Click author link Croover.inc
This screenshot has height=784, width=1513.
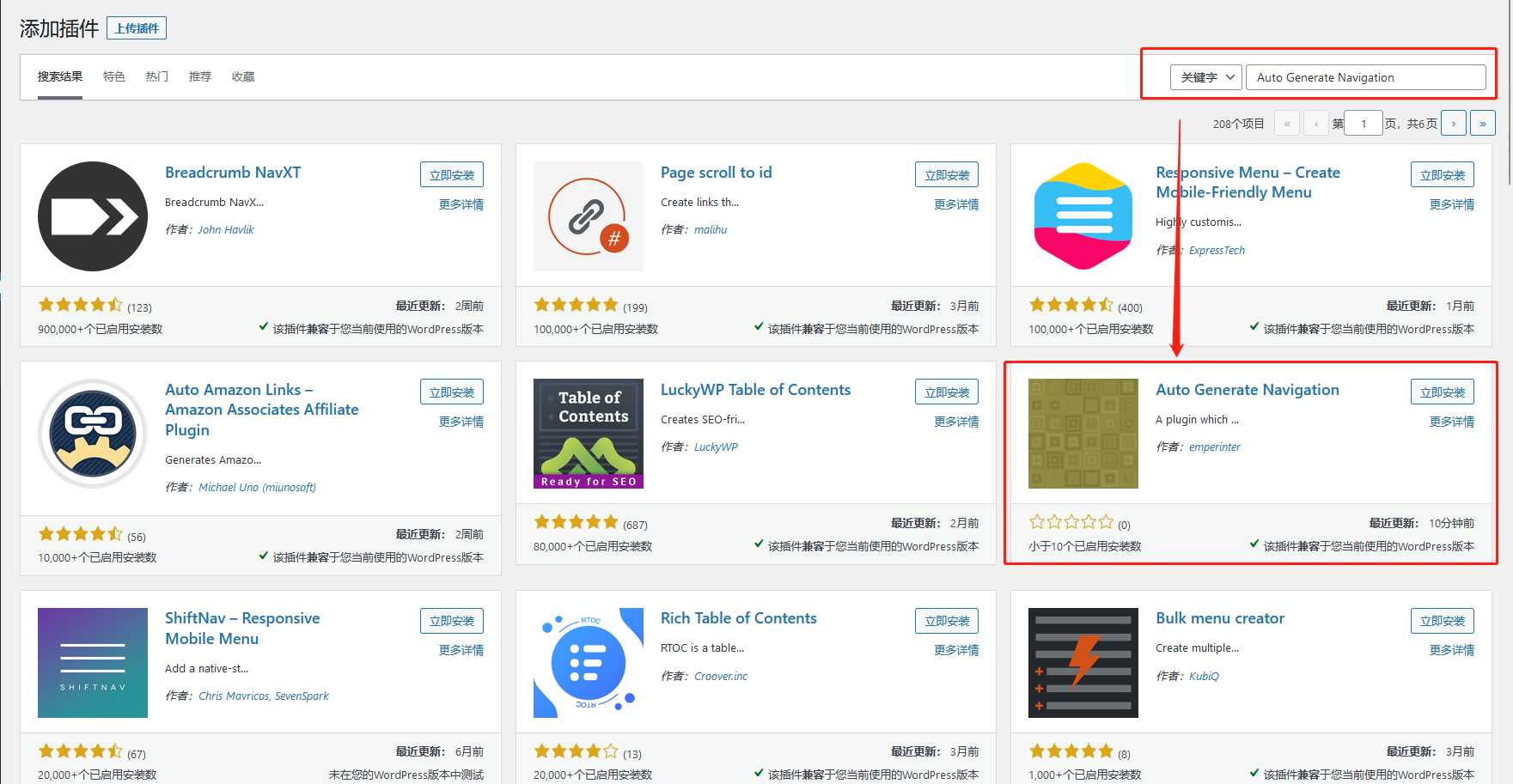(x=721, y=676)
